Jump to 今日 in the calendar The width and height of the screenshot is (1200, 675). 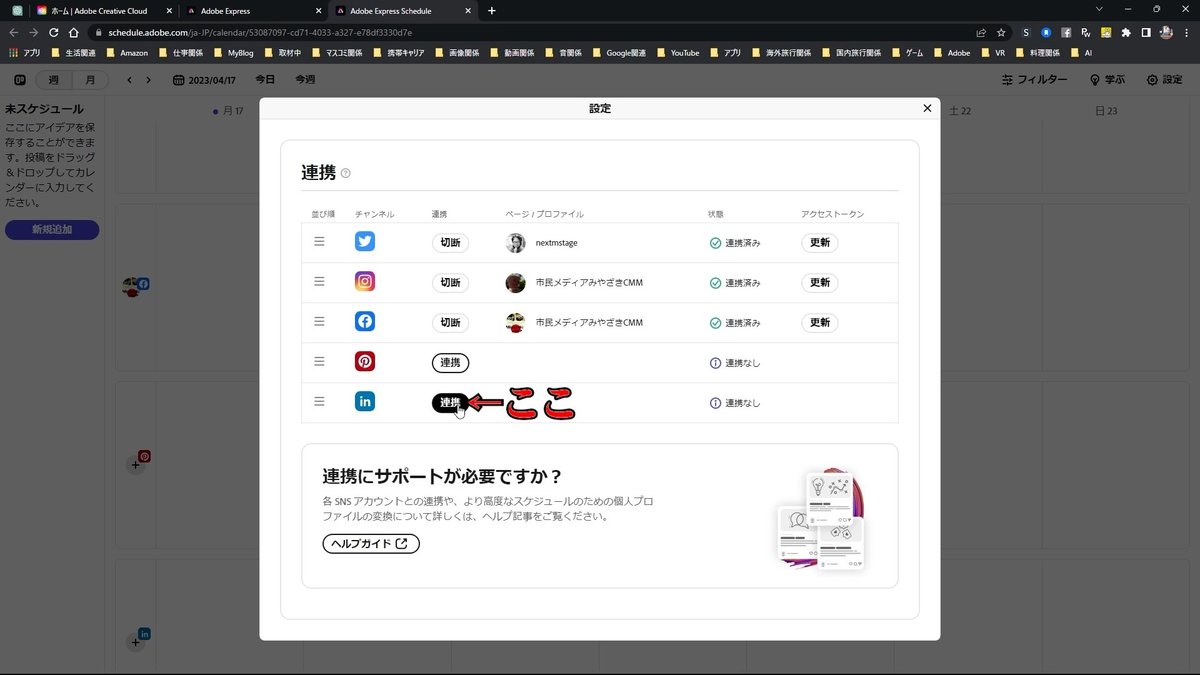tap(265, 80)
